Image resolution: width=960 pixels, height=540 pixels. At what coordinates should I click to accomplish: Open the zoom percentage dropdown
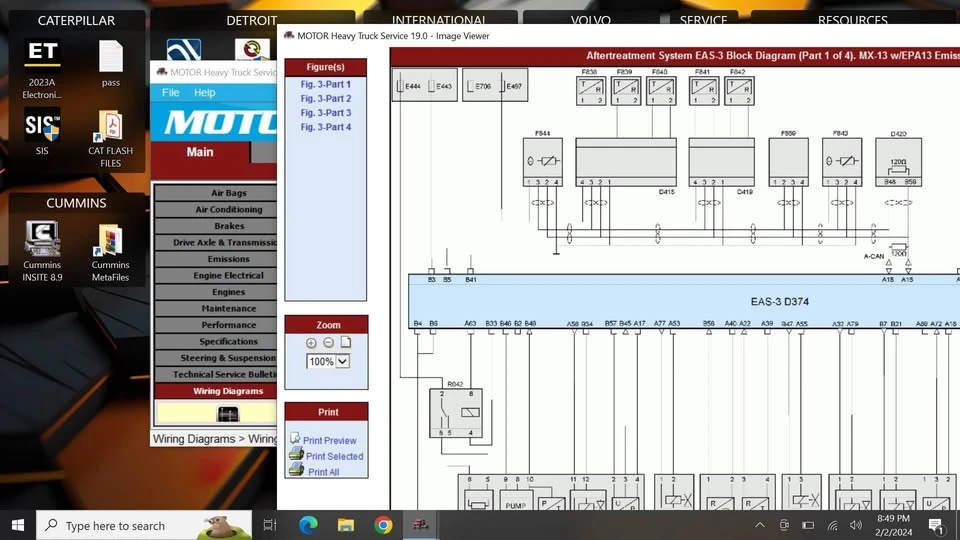(342, 361)
